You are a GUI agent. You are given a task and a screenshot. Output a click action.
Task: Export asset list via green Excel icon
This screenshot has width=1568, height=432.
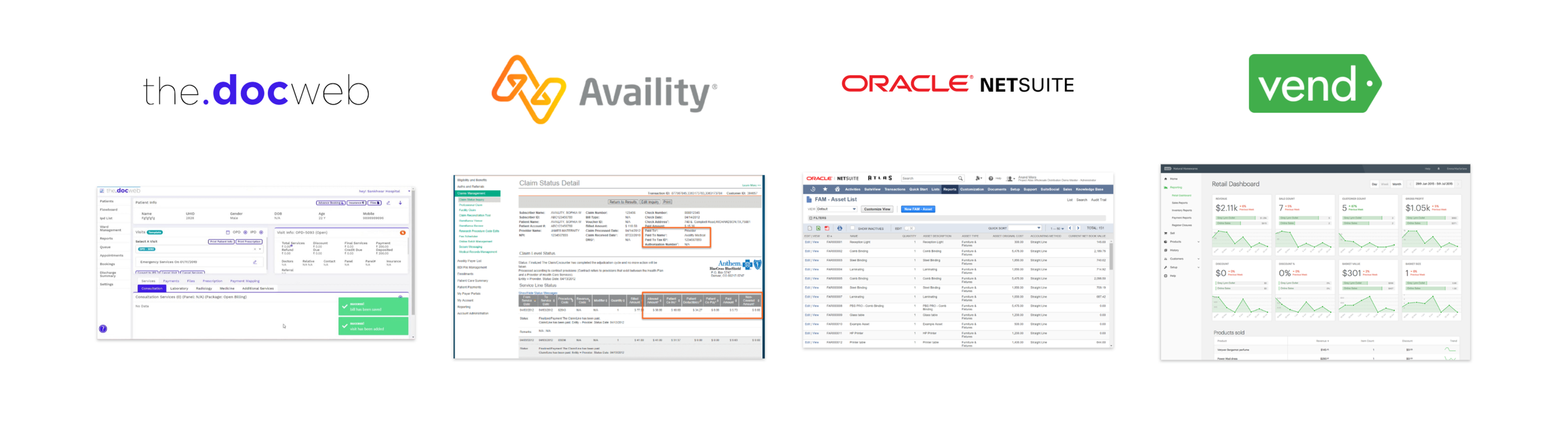[x=818, y=228]
